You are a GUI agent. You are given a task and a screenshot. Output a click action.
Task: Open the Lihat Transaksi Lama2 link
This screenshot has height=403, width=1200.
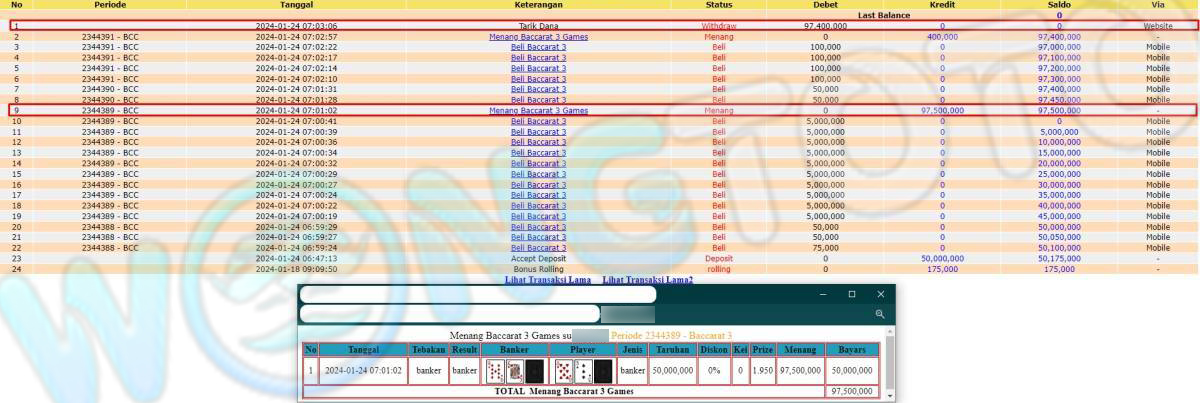[647, 280]
